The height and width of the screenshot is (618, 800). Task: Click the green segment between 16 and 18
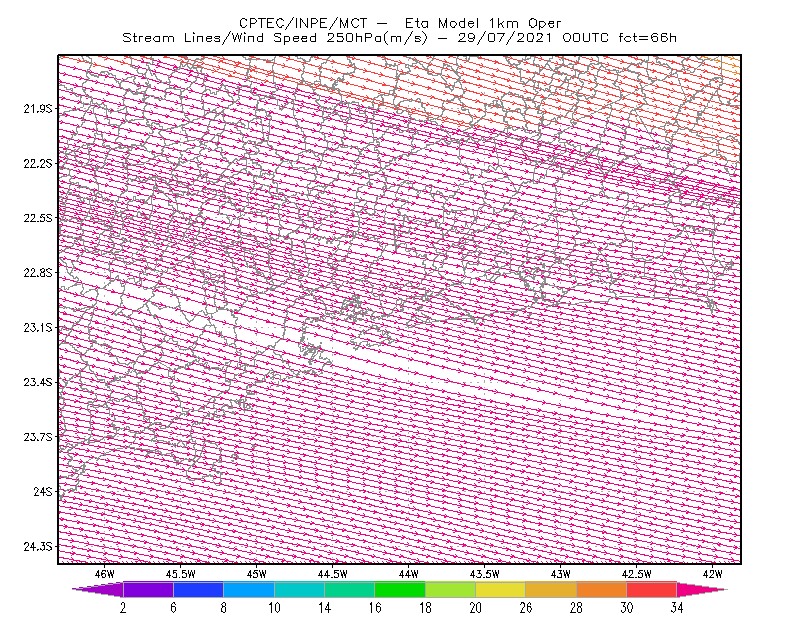(400, 589)
